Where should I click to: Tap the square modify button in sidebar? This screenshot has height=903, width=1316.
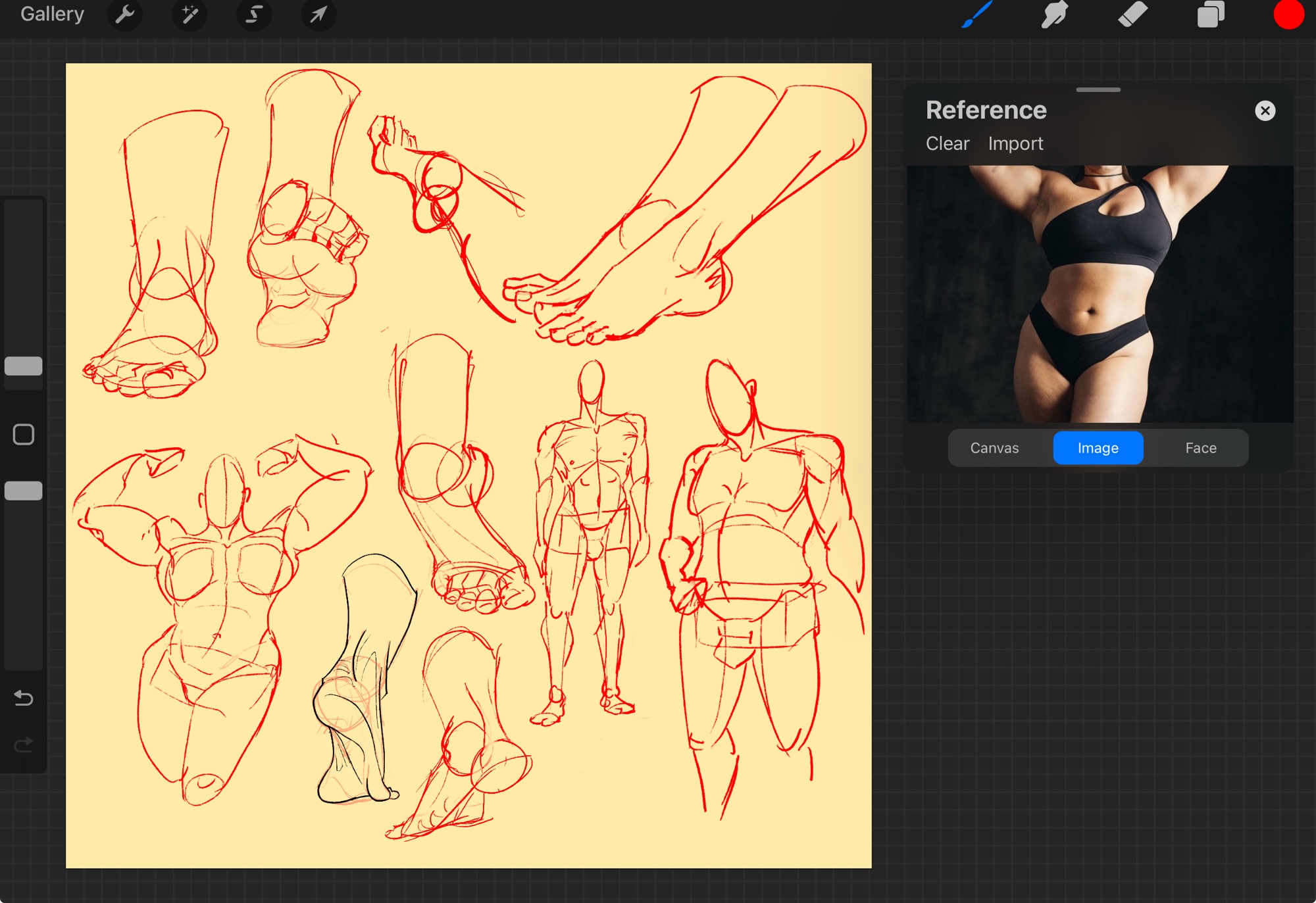coord(24,434)
